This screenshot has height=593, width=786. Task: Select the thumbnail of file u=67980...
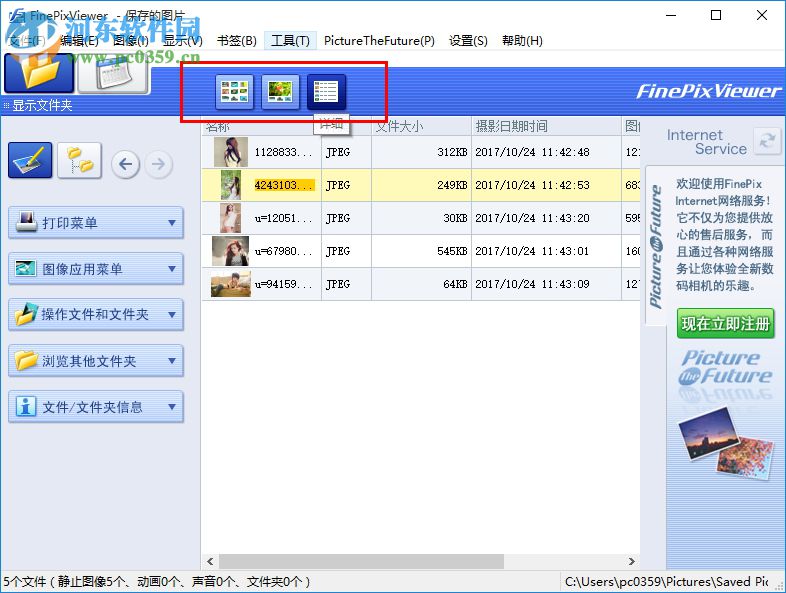[x=231, y=251]
